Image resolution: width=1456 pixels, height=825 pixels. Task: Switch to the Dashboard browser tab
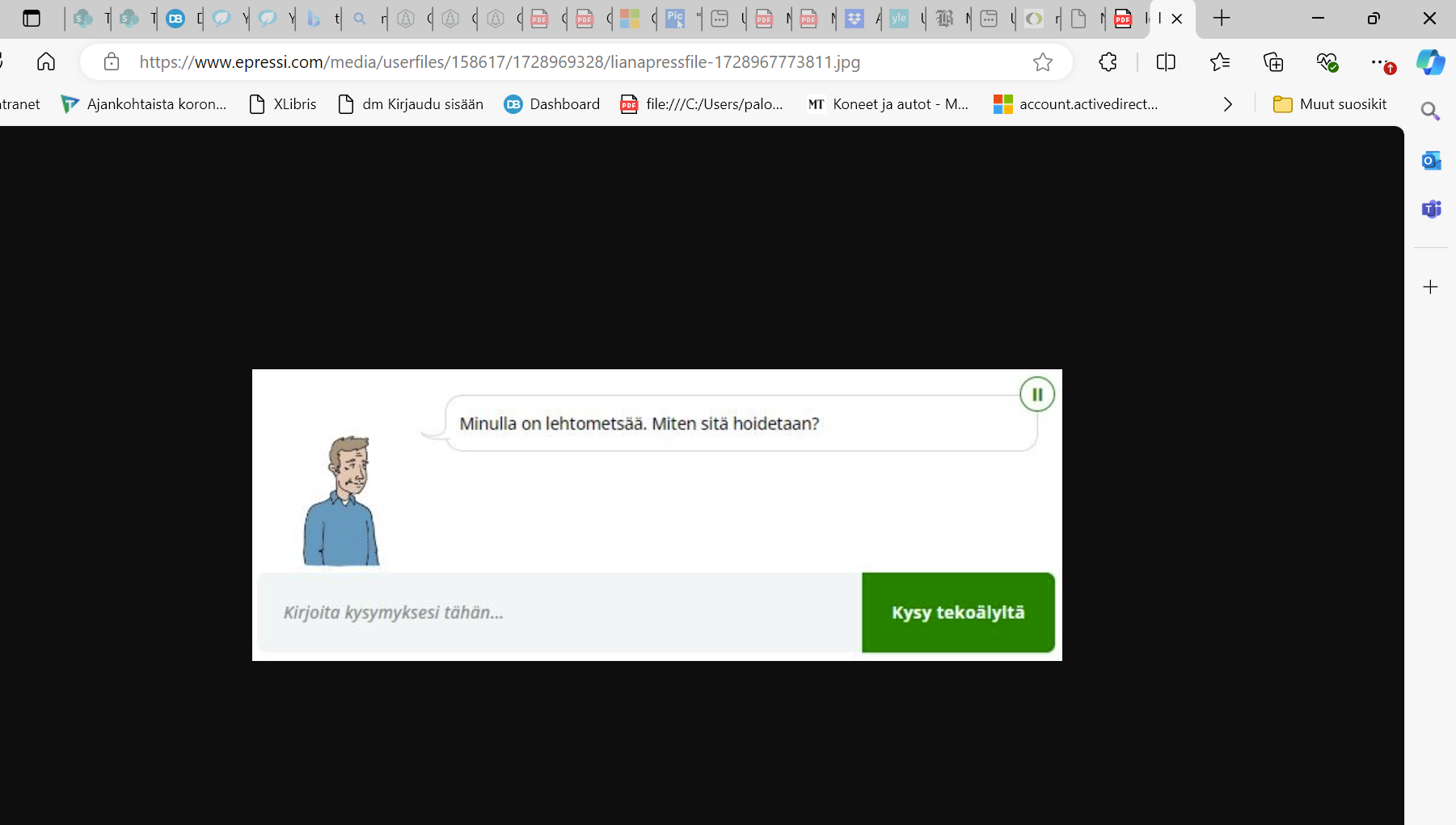pyautogui.click(x=177, y=19)
